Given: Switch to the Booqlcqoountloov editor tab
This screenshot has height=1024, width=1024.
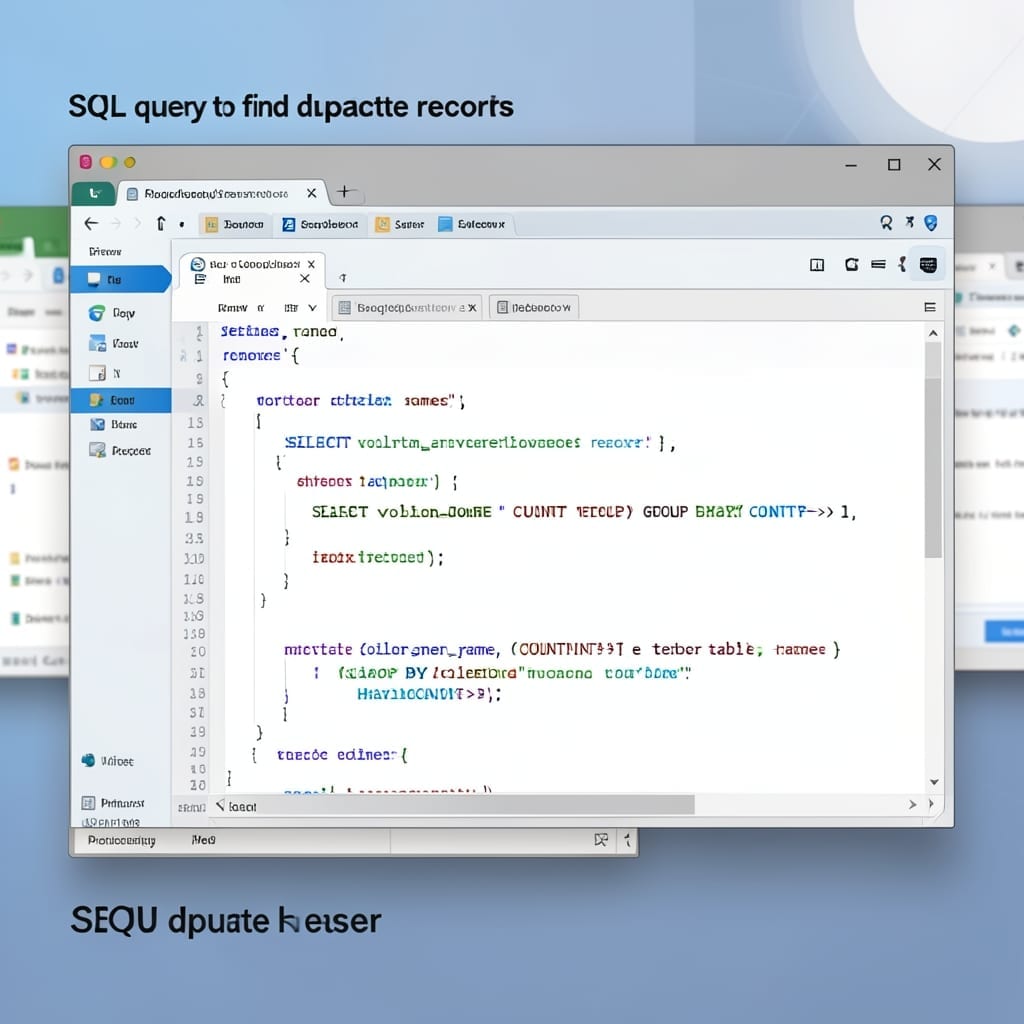Looking at the screenshot, I should tap(407, 308).
